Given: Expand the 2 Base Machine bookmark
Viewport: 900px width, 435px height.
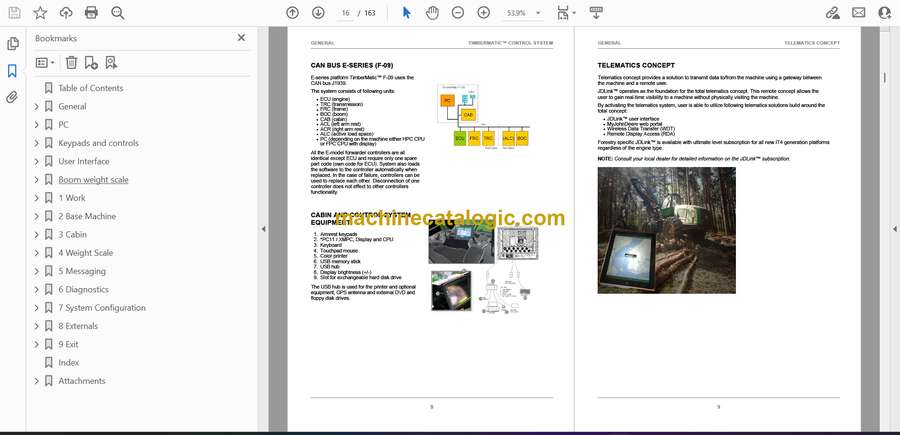Looking at the screenshot, I should 37,216.
